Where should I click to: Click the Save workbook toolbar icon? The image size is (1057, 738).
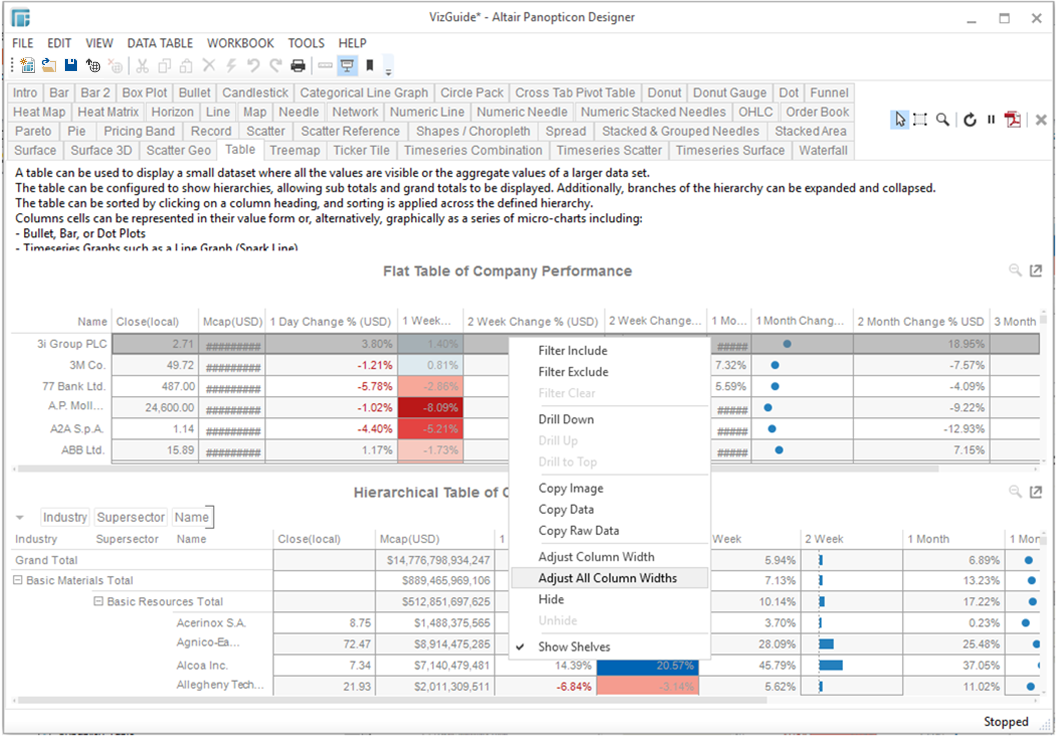point(71,66)
